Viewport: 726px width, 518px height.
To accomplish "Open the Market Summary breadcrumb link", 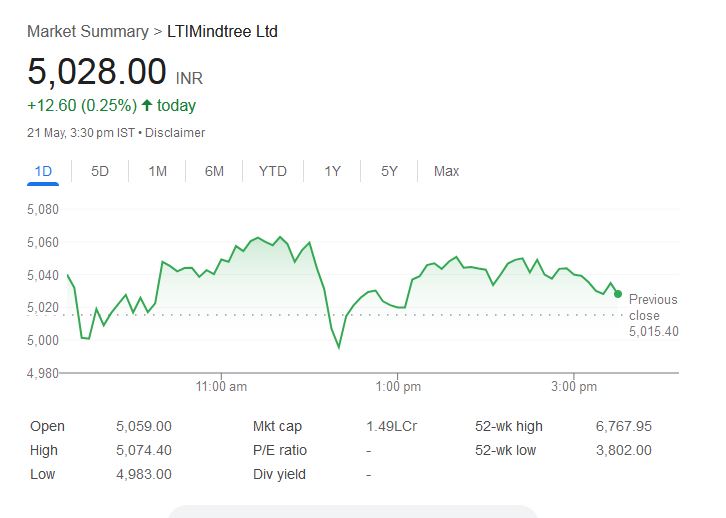I will coord(88,31).
